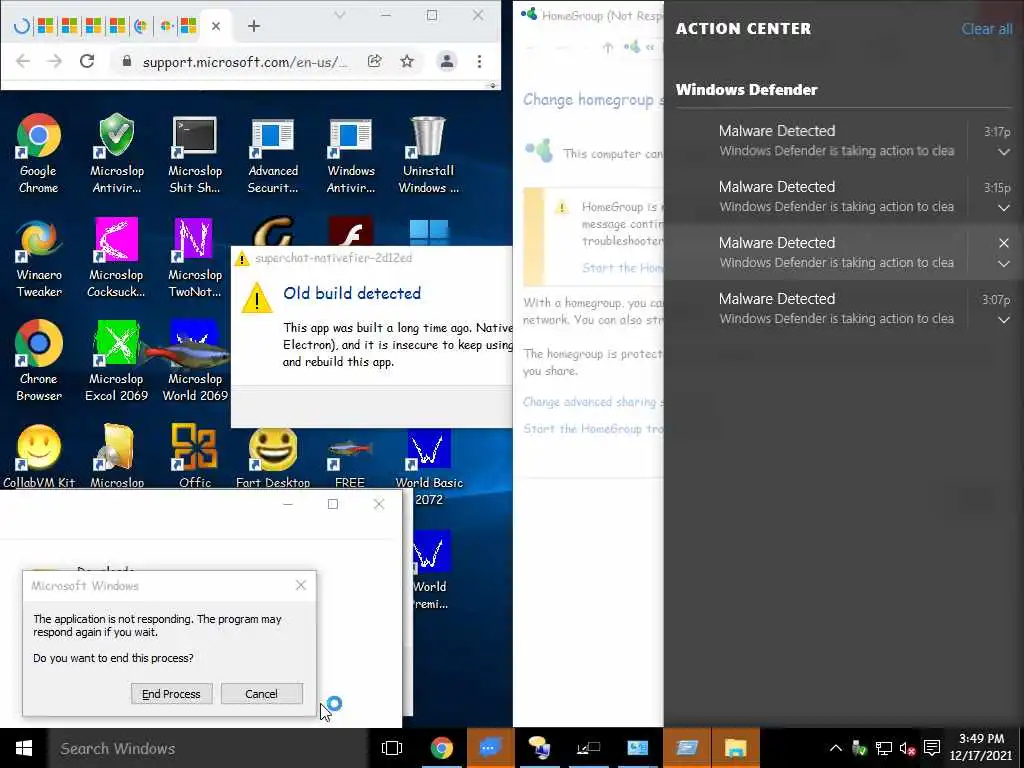Click Cancel in the not responding dialog
This screenshot has height=768, width=1024.
(x=262, y=694)
